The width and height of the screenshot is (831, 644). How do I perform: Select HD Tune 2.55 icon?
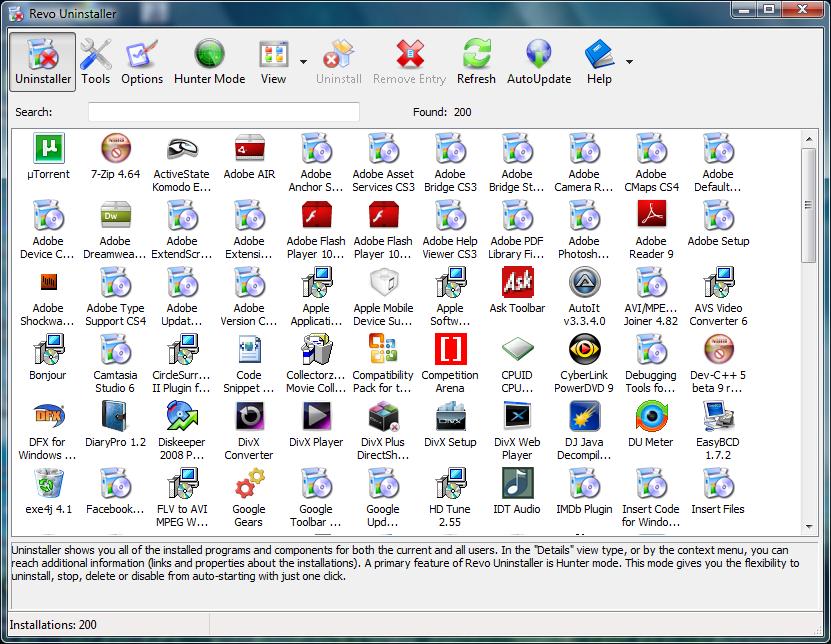coord(450,483)
